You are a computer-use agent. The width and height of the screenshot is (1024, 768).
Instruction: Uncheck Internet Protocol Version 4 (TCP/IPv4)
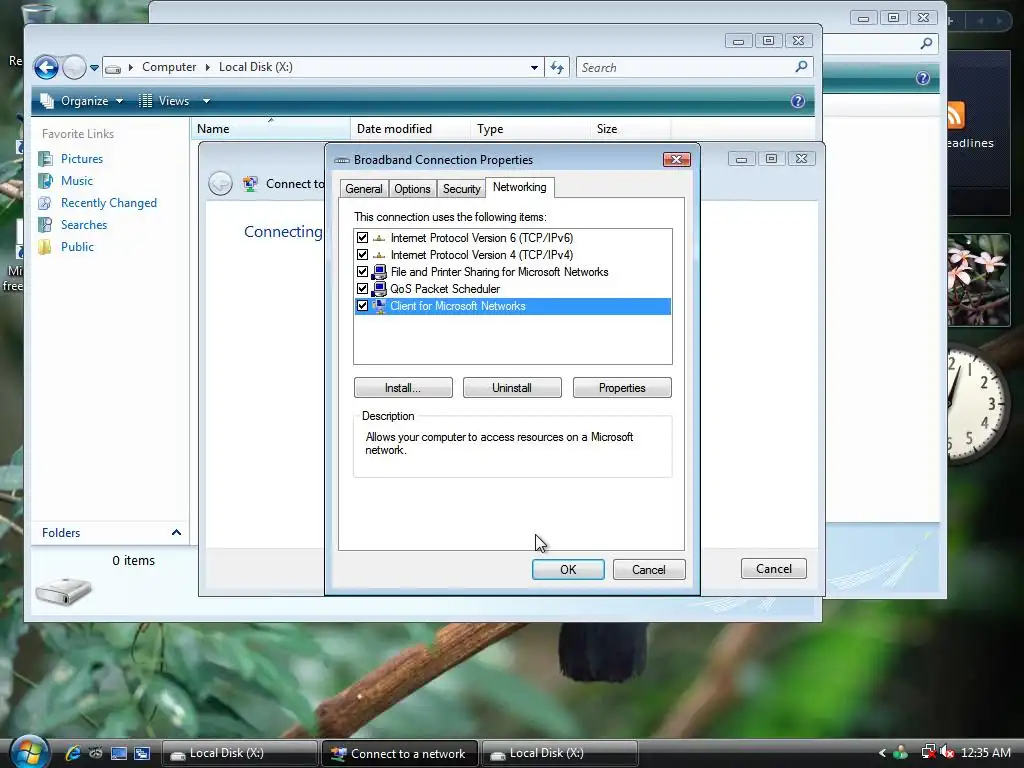click(362, 255)
